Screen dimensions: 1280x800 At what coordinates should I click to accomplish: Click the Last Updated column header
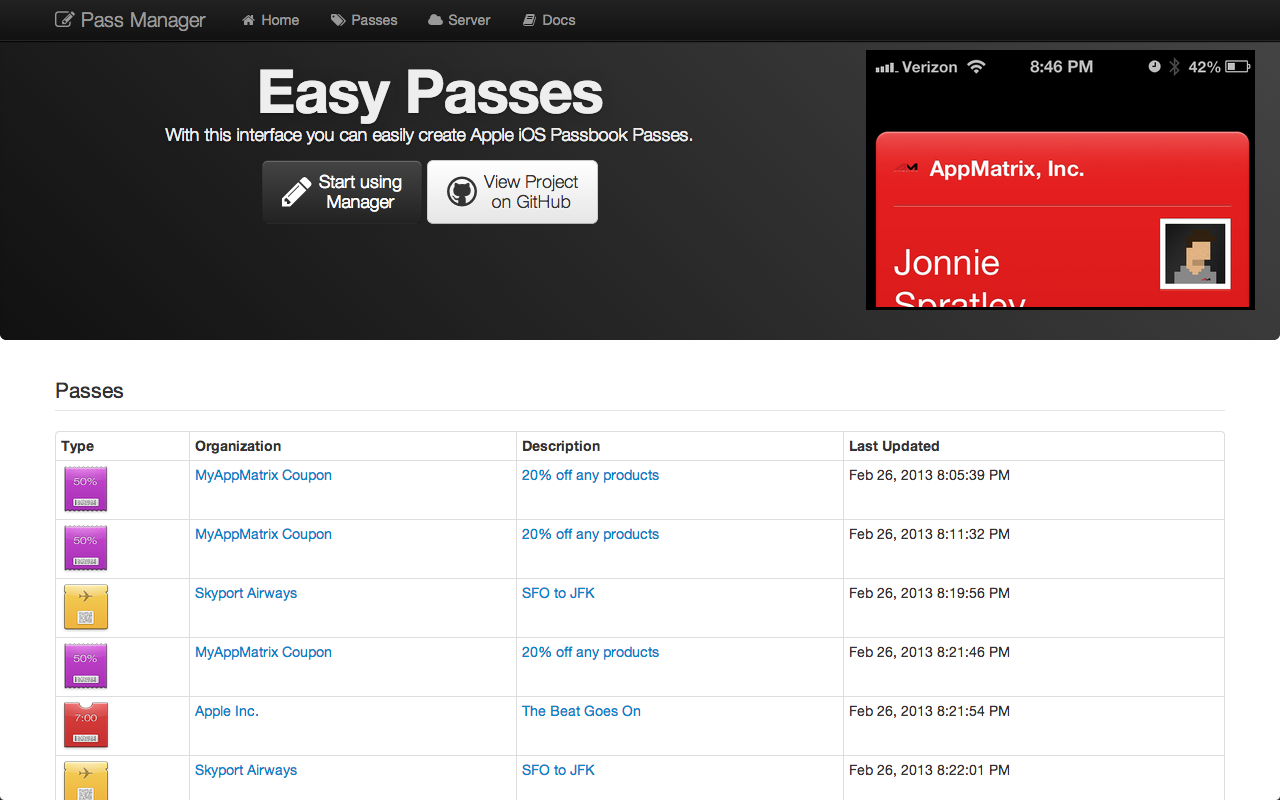point(894,446)
